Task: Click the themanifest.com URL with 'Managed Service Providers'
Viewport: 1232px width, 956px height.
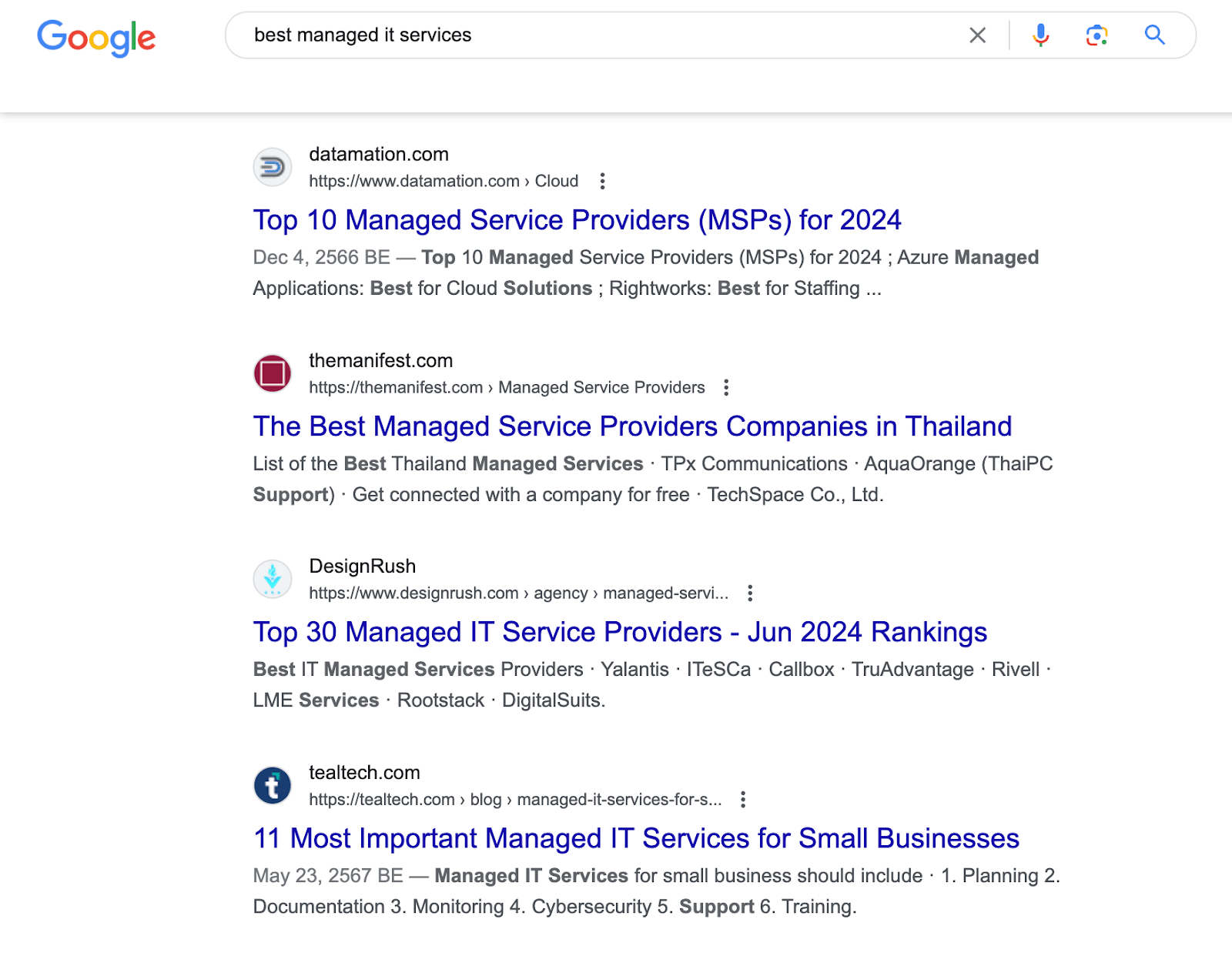Action: point(507,387)
